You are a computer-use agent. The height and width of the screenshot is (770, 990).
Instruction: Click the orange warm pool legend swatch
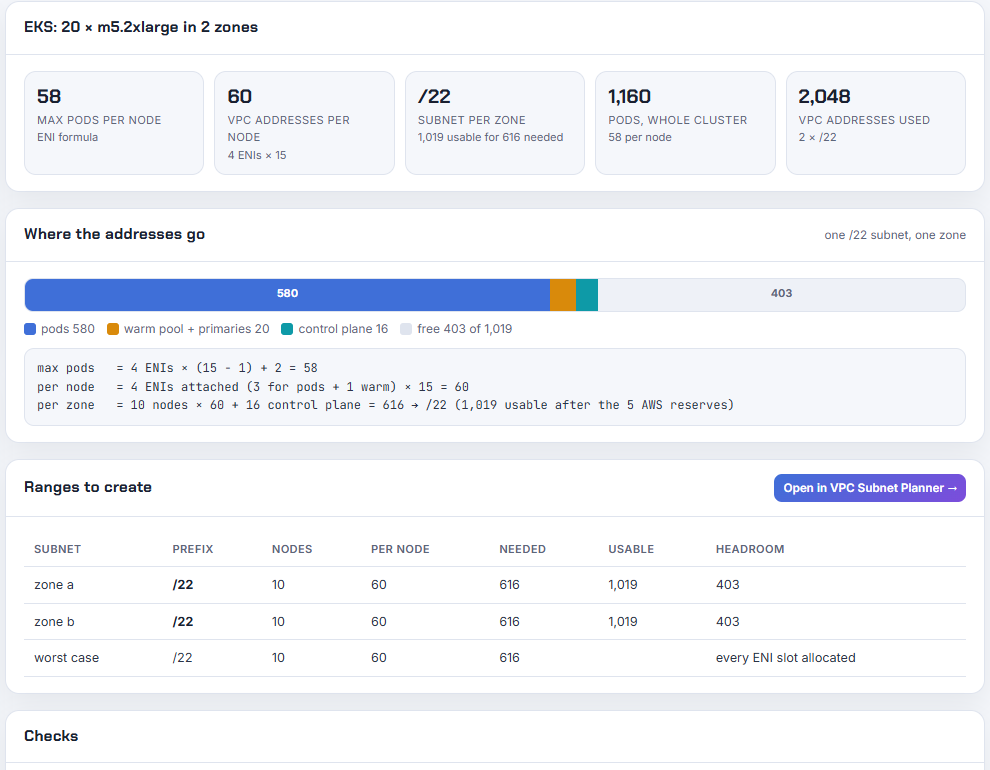coord(113,329)
